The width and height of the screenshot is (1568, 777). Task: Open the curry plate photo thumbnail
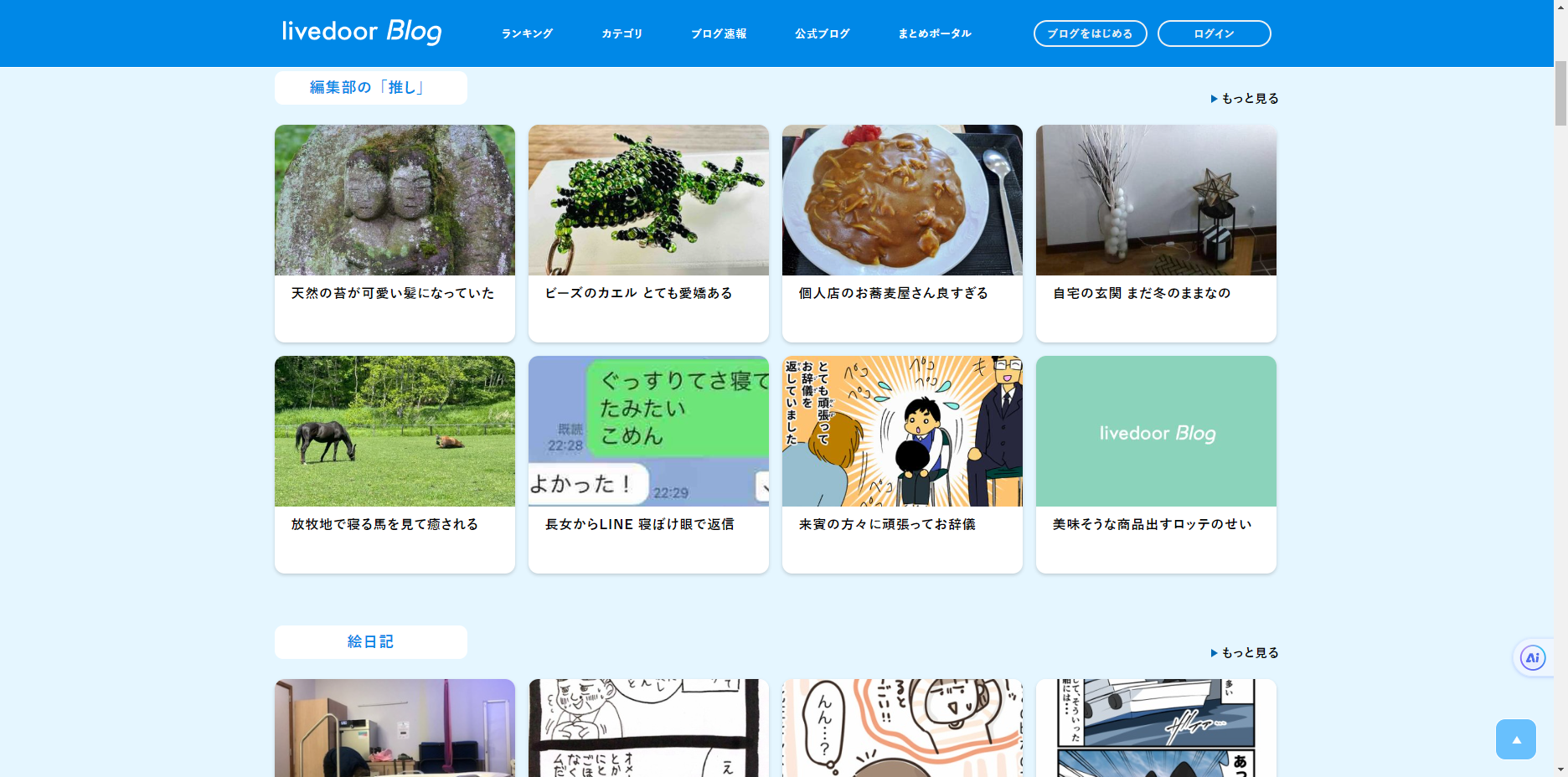coord(902,200)
